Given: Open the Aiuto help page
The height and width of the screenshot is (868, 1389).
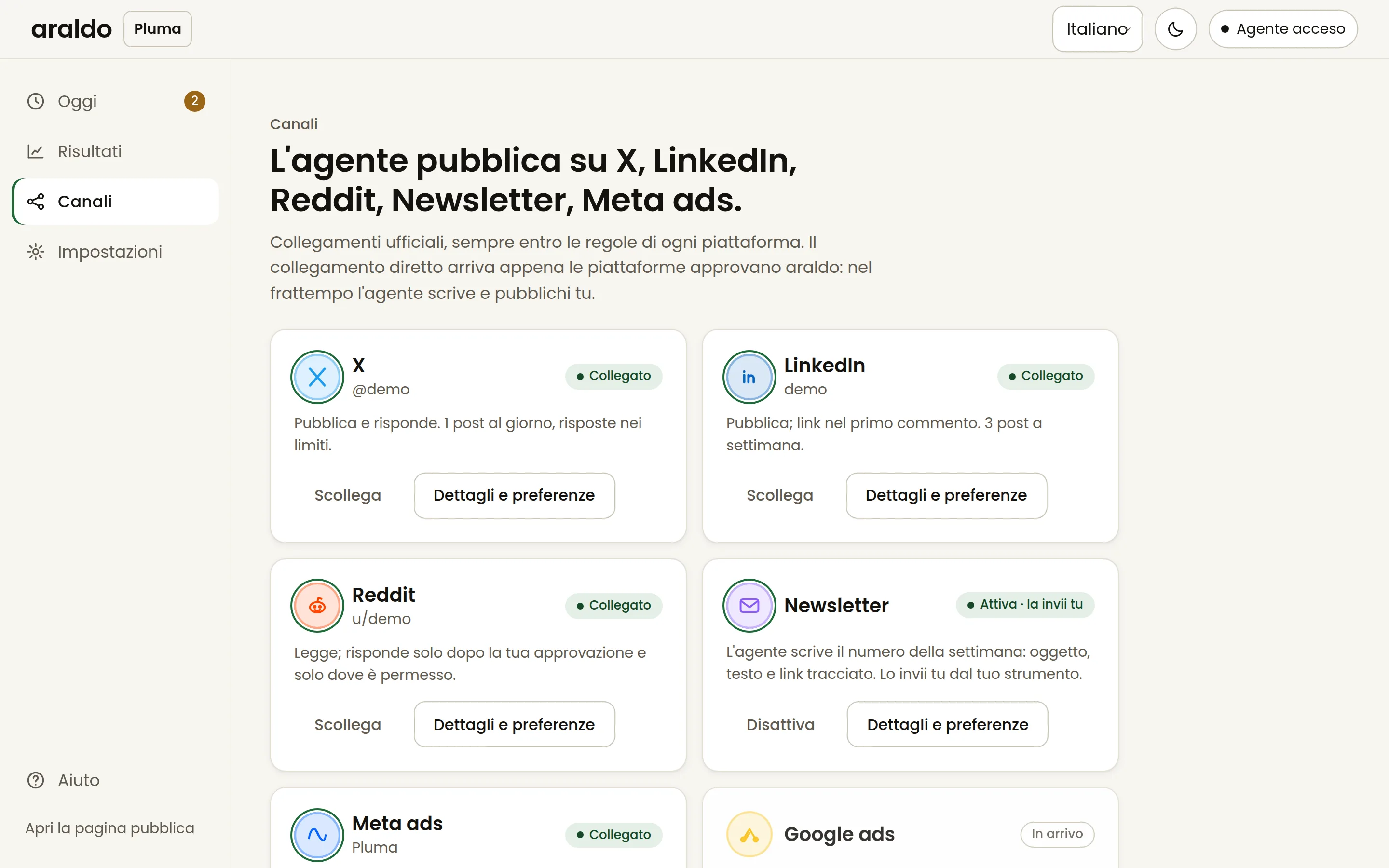Looking at the screenshot, I should click(x=115, y=780).
